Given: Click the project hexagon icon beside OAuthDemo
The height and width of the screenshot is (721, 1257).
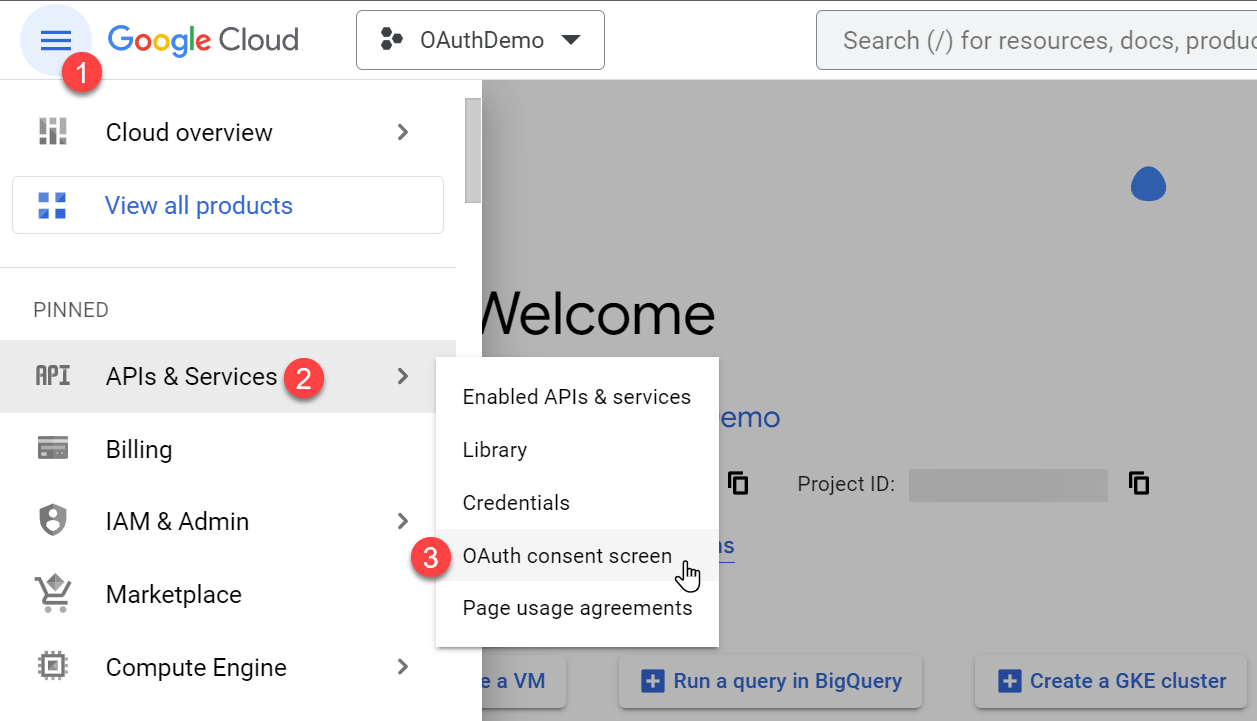Looking at the screenshot, I should click(x=391, y=40).
